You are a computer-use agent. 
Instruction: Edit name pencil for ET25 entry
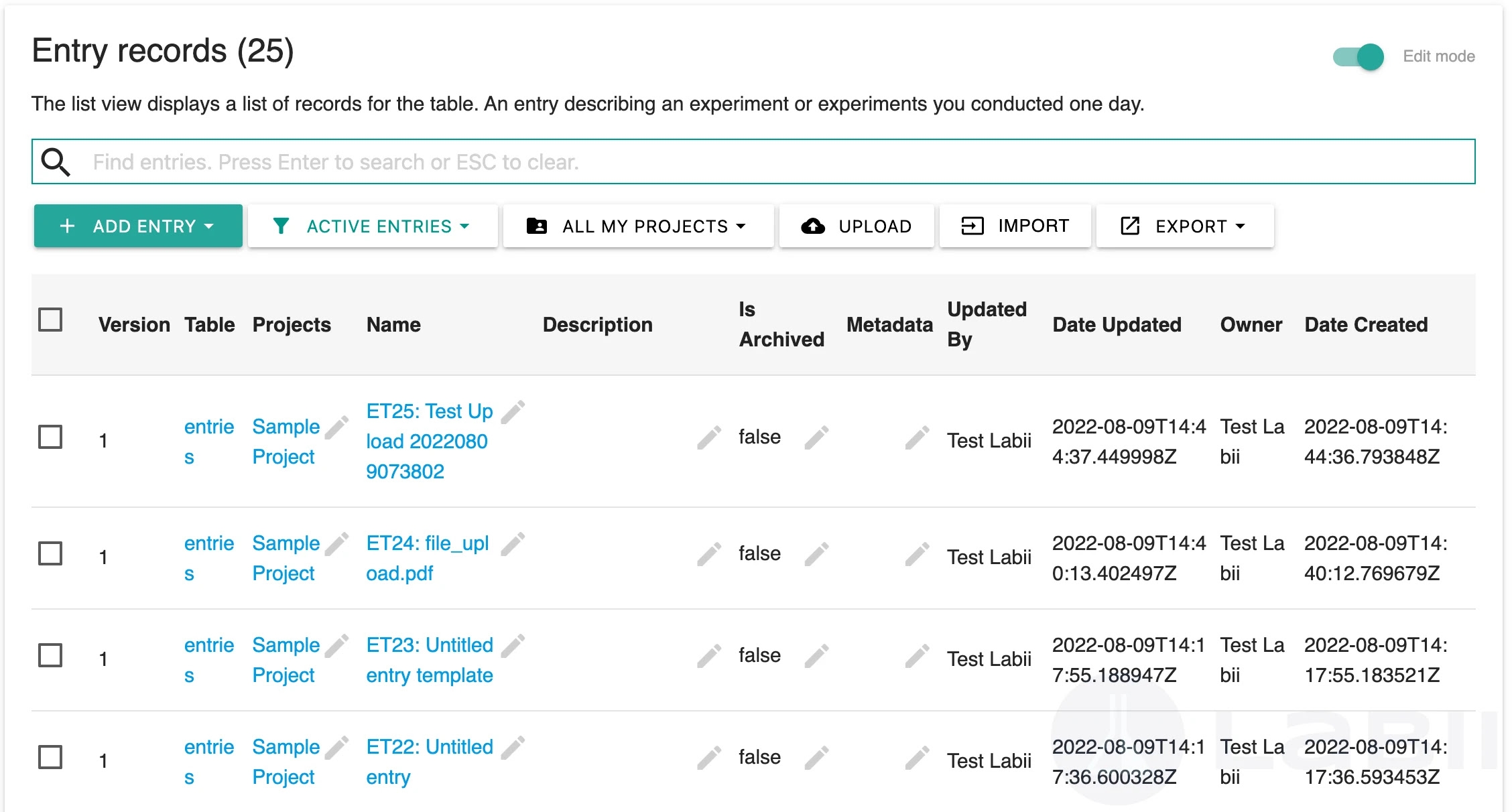(513, 412)
